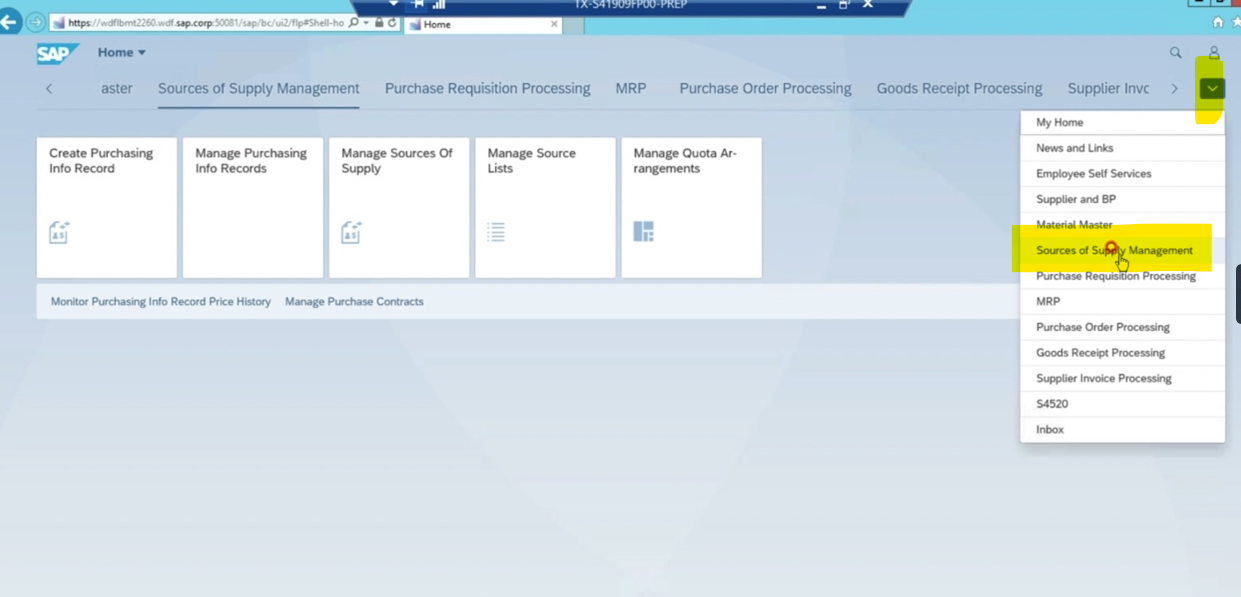This screenshot has height=597, width=1241.
Task: Select MRP in the dropdown list
Action: [1122, 302]
